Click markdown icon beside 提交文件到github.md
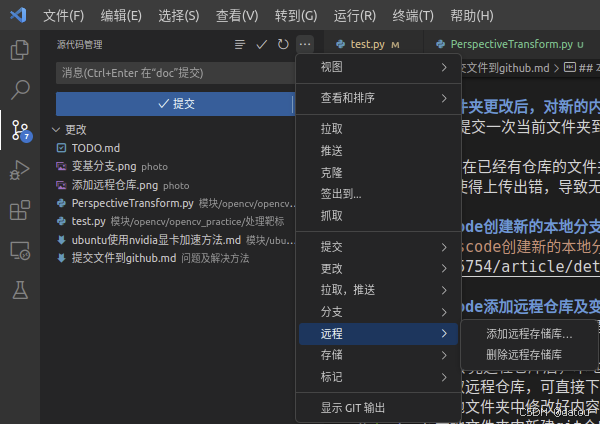Screen dimensions: 600x424 pos(61,258)
